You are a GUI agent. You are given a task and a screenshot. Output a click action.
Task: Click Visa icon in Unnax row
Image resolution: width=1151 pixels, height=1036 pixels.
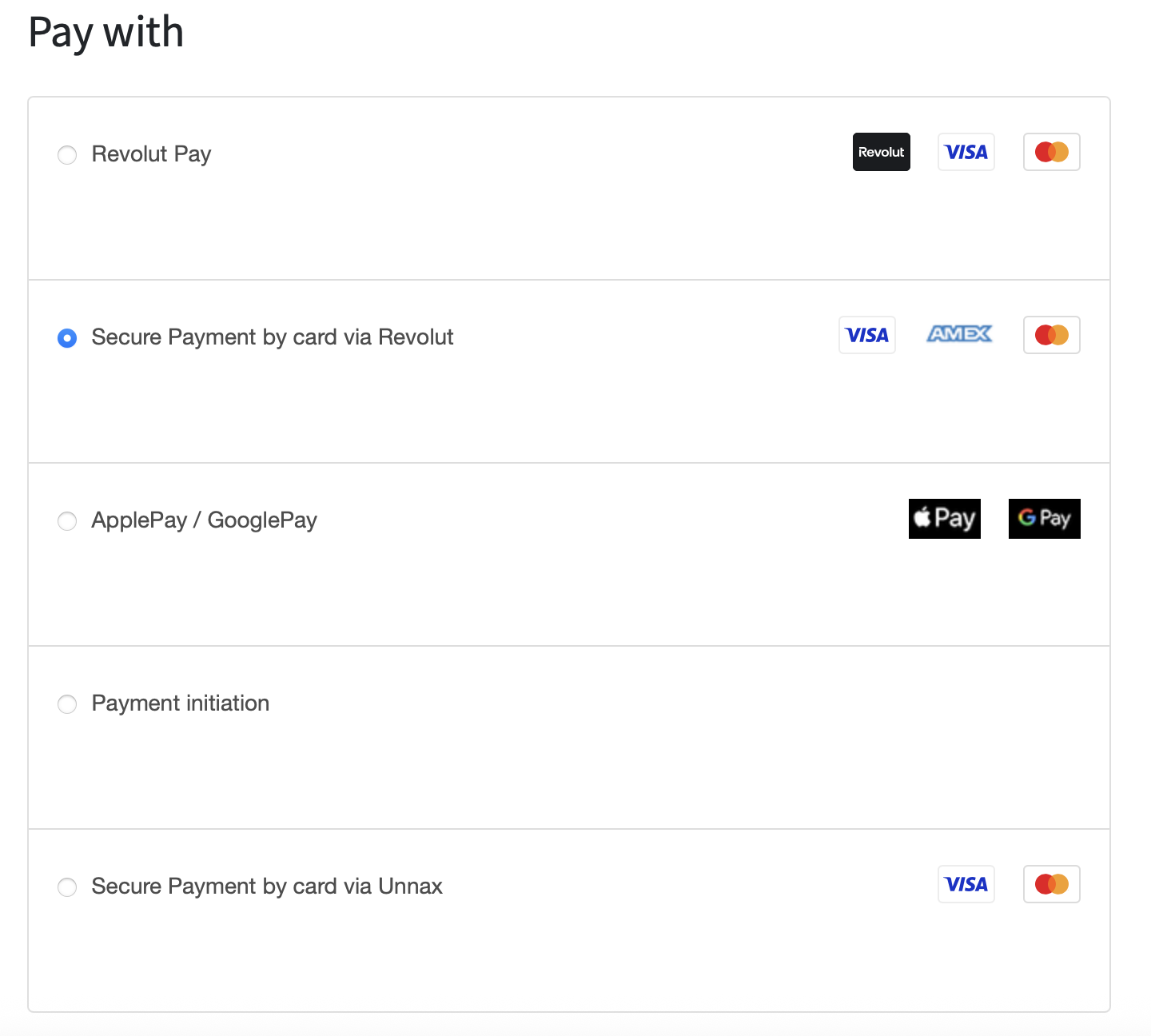pyautogui.click(x=966, y=884)
